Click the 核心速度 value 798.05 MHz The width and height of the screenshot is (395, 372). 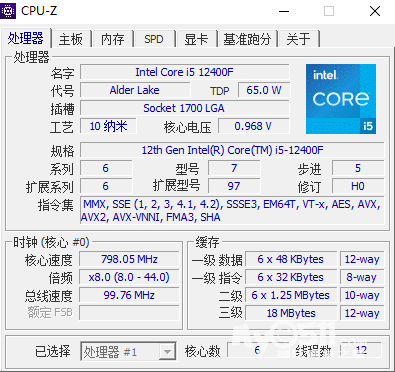(x=129, y=259)
